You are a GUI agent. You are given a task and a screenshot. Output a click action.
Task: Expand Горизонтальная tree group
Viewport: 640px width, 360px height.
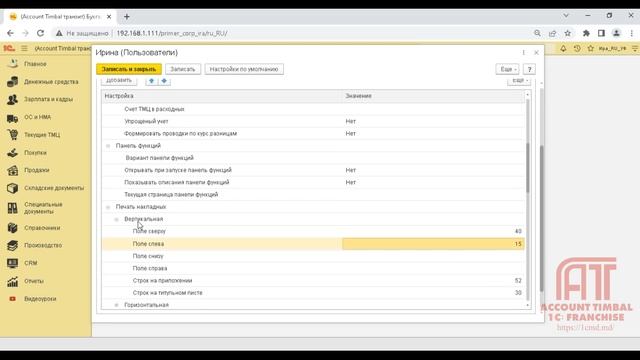116,305
